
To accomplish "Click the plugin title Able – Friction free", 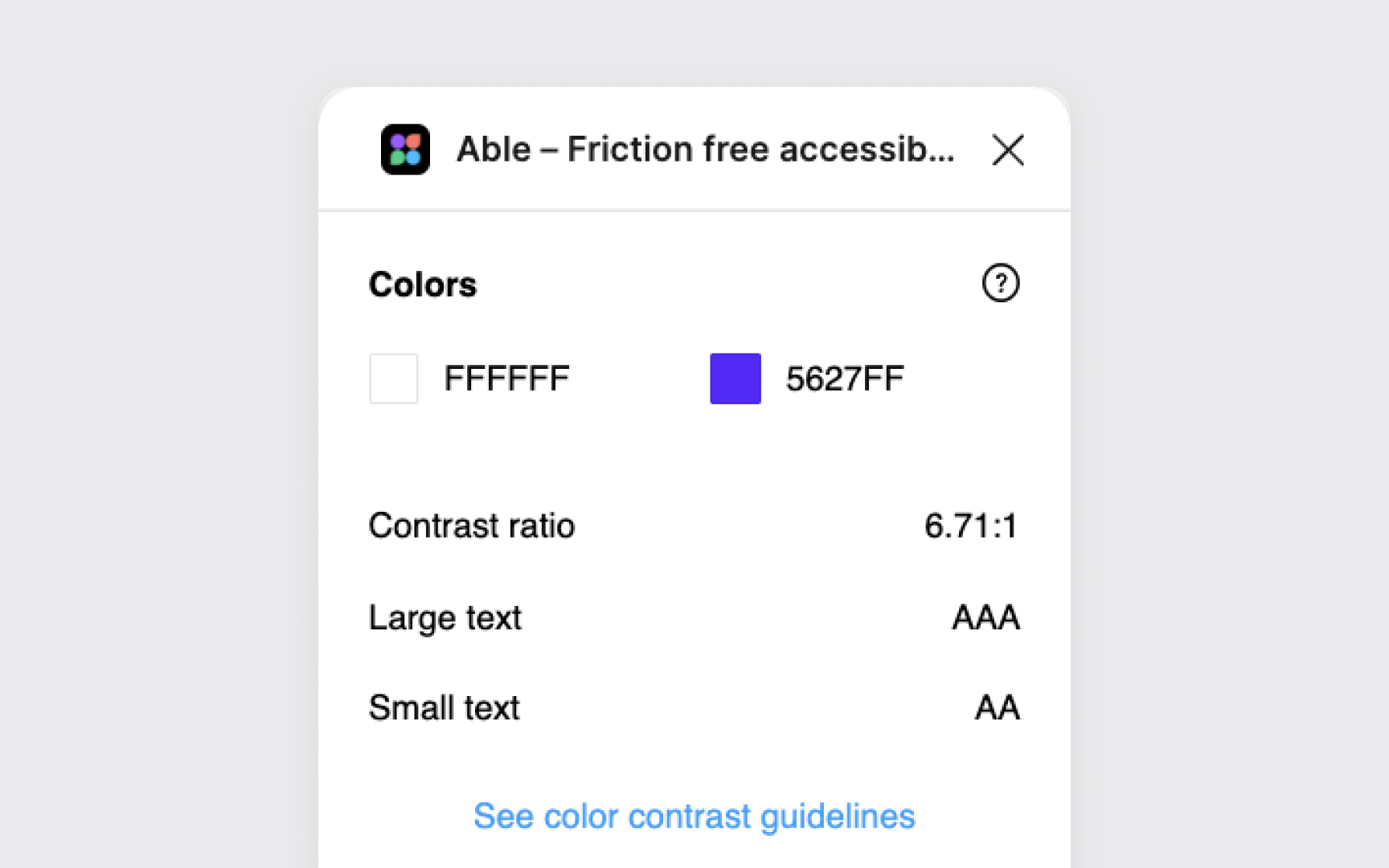I will click(706, 149).
